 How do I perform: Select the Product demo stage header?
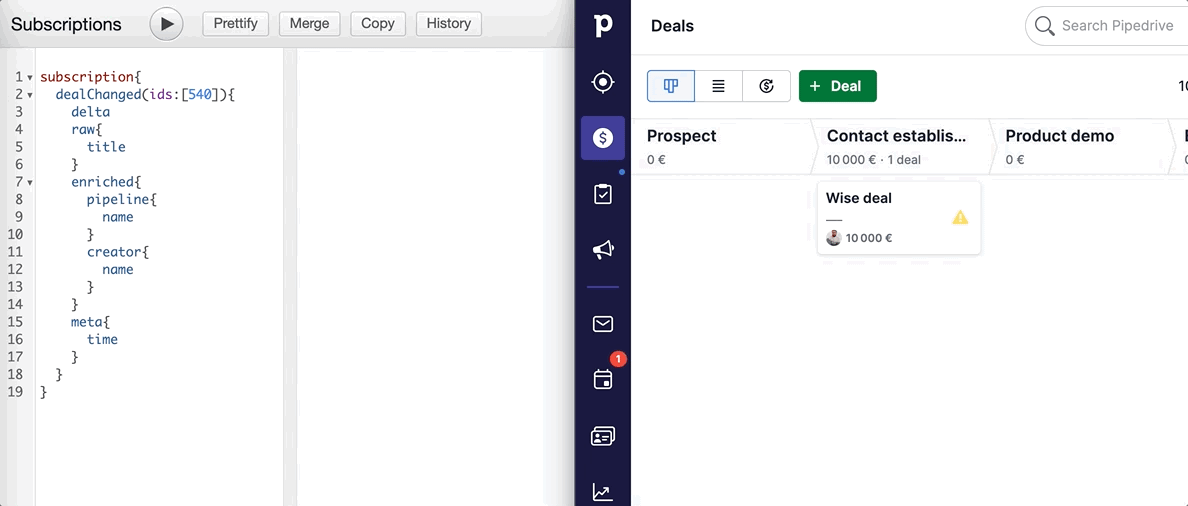coord(1081,147)
